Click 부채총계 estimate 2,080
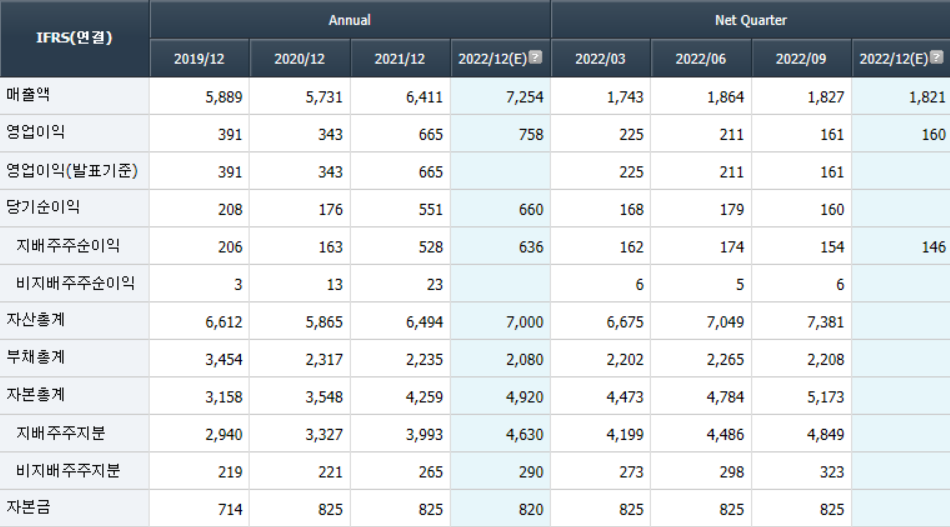The image size is (950, 527). pyautogui.click(x=525, y=360)
